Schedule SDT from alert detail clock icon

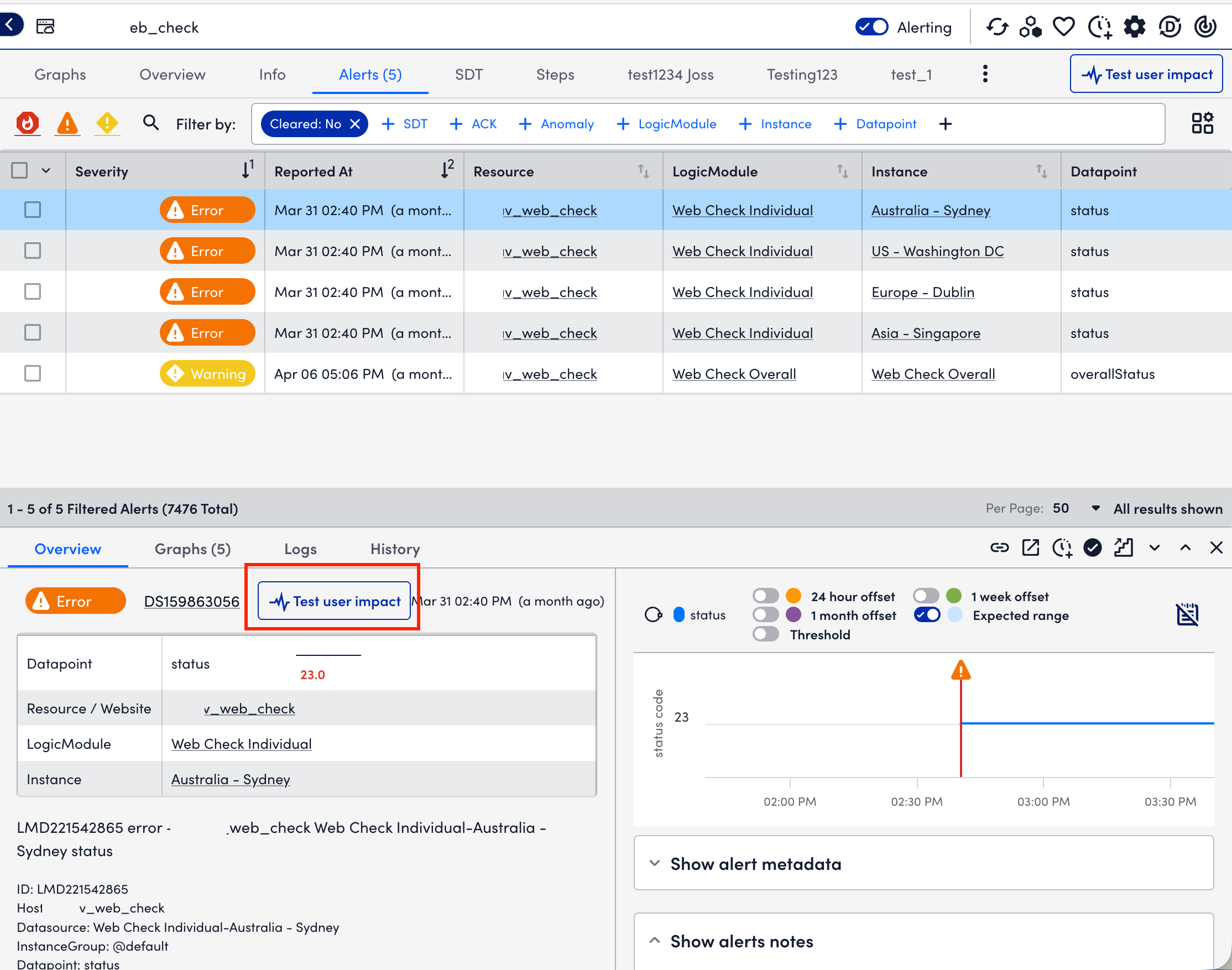(1062, 548)
